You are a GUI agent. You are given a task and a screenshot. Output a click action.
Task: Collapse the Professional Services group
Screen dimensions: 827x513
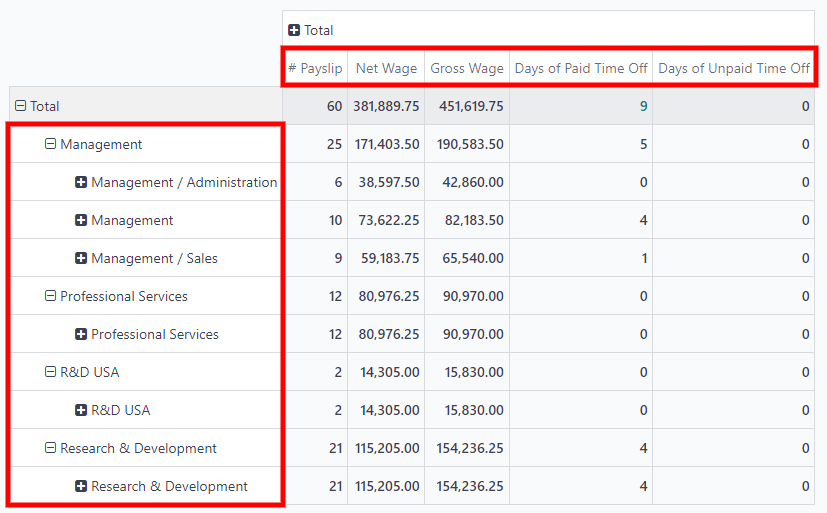(x=50, y=296)
